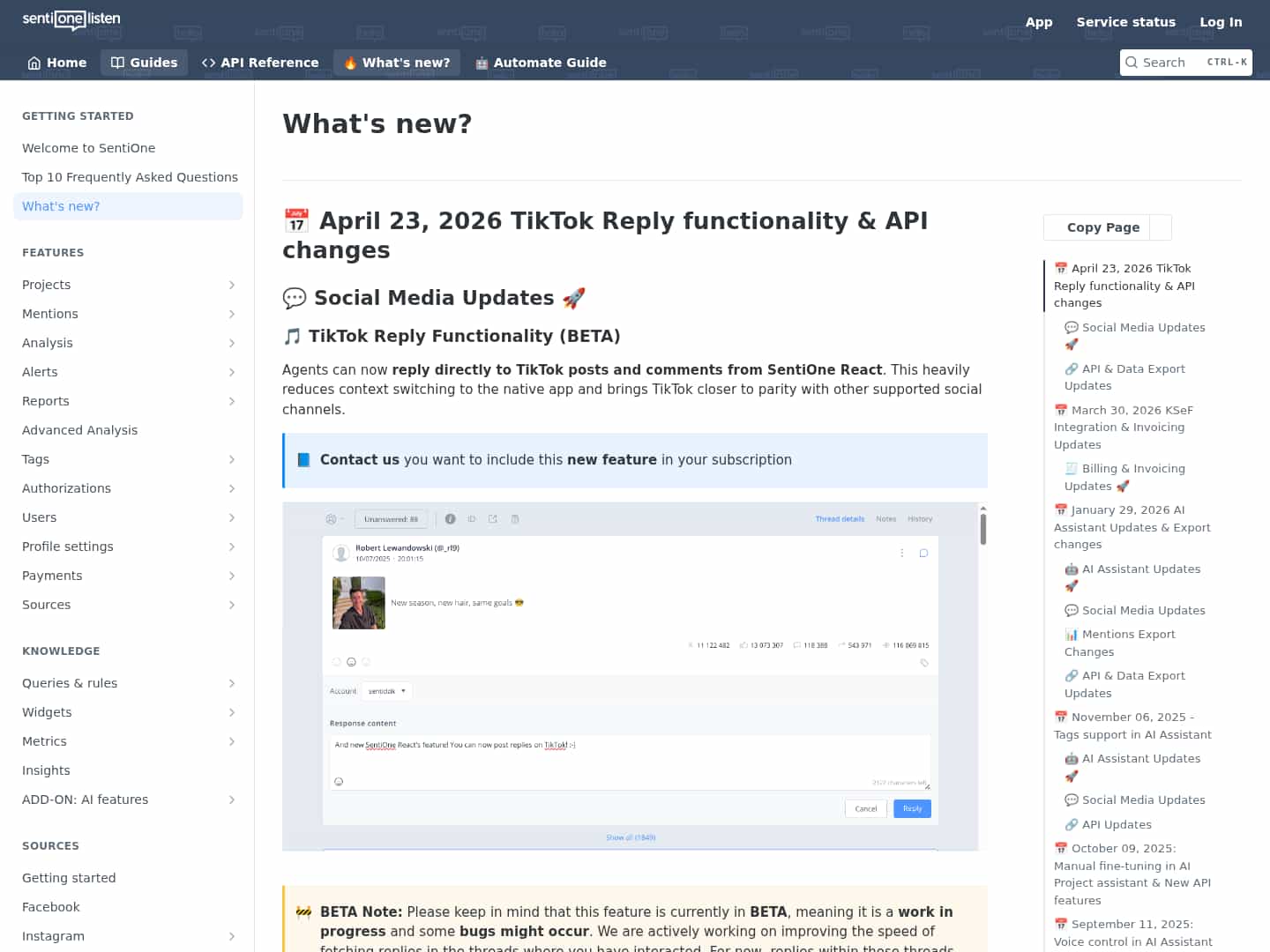Expand the Tags section chevron

click(232, 459)
